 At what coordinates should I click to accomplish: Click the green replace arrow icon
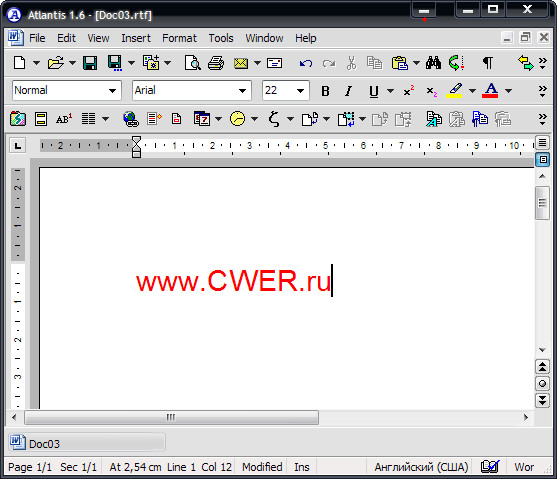tap(456, 63)
